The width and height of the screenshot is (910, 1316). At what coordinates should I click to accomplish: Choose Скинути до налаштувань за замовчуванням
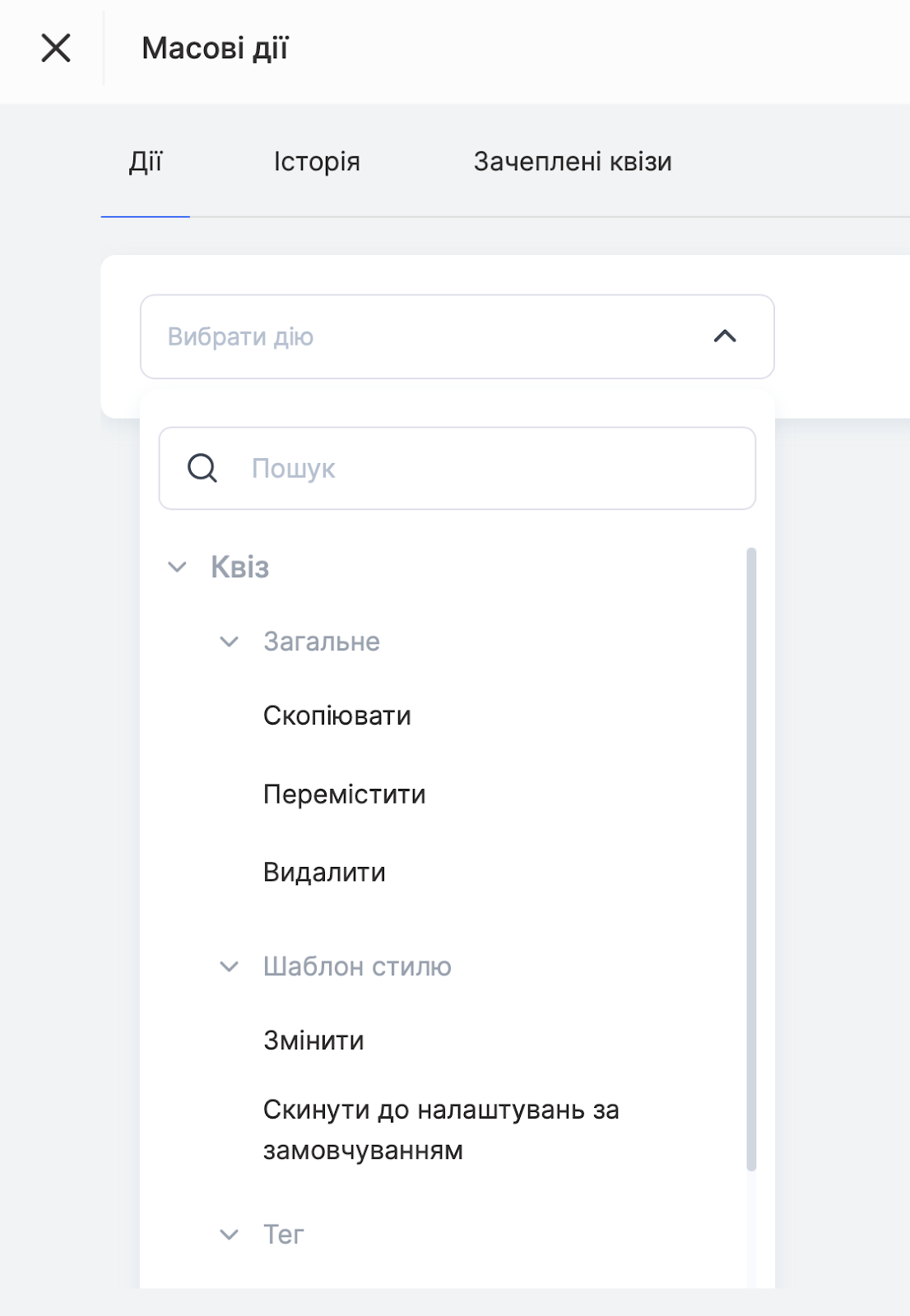(x=440, y=1129)
